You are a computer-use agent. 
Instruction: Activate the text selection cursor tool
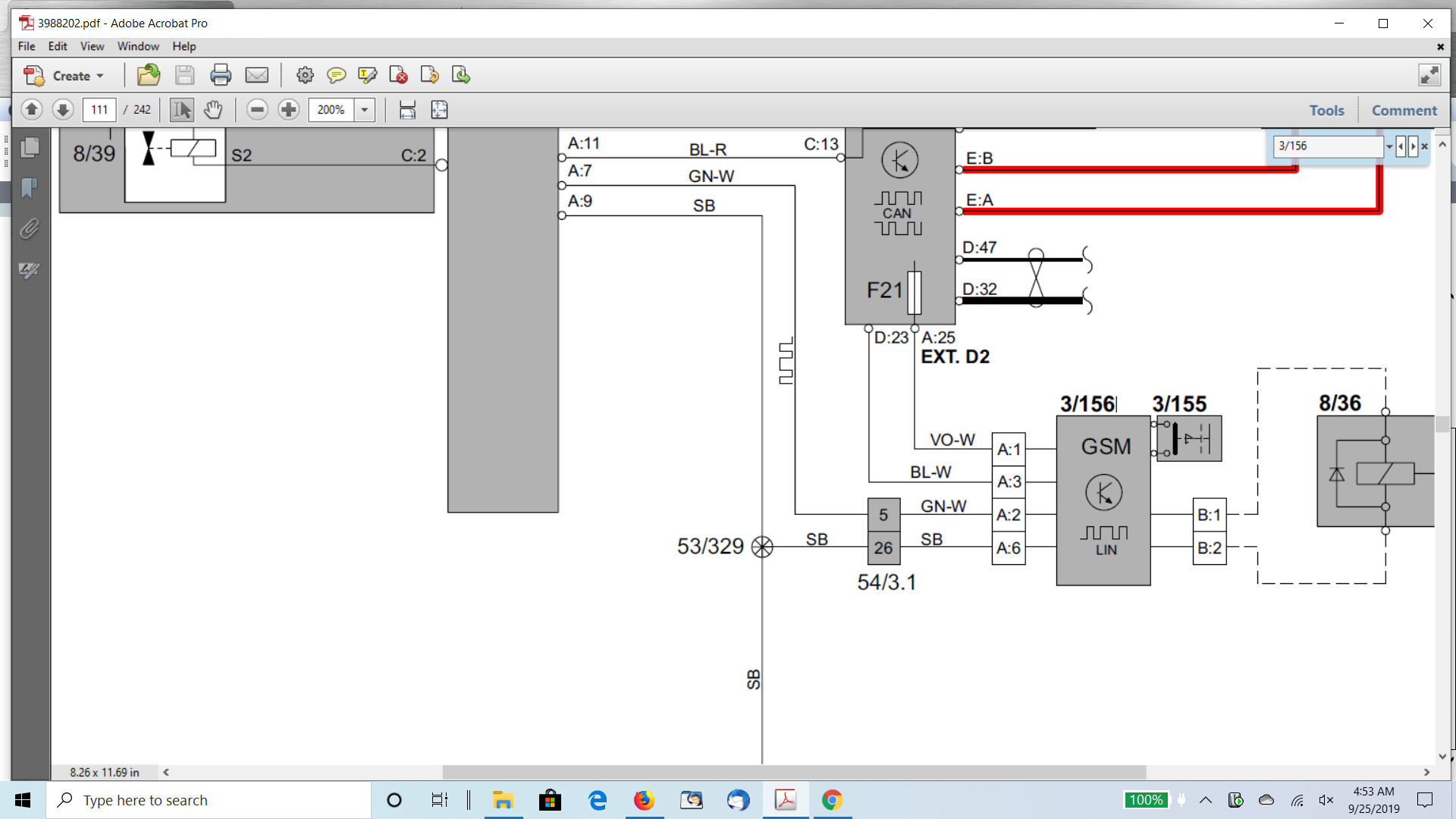click(x=181, y=110)
